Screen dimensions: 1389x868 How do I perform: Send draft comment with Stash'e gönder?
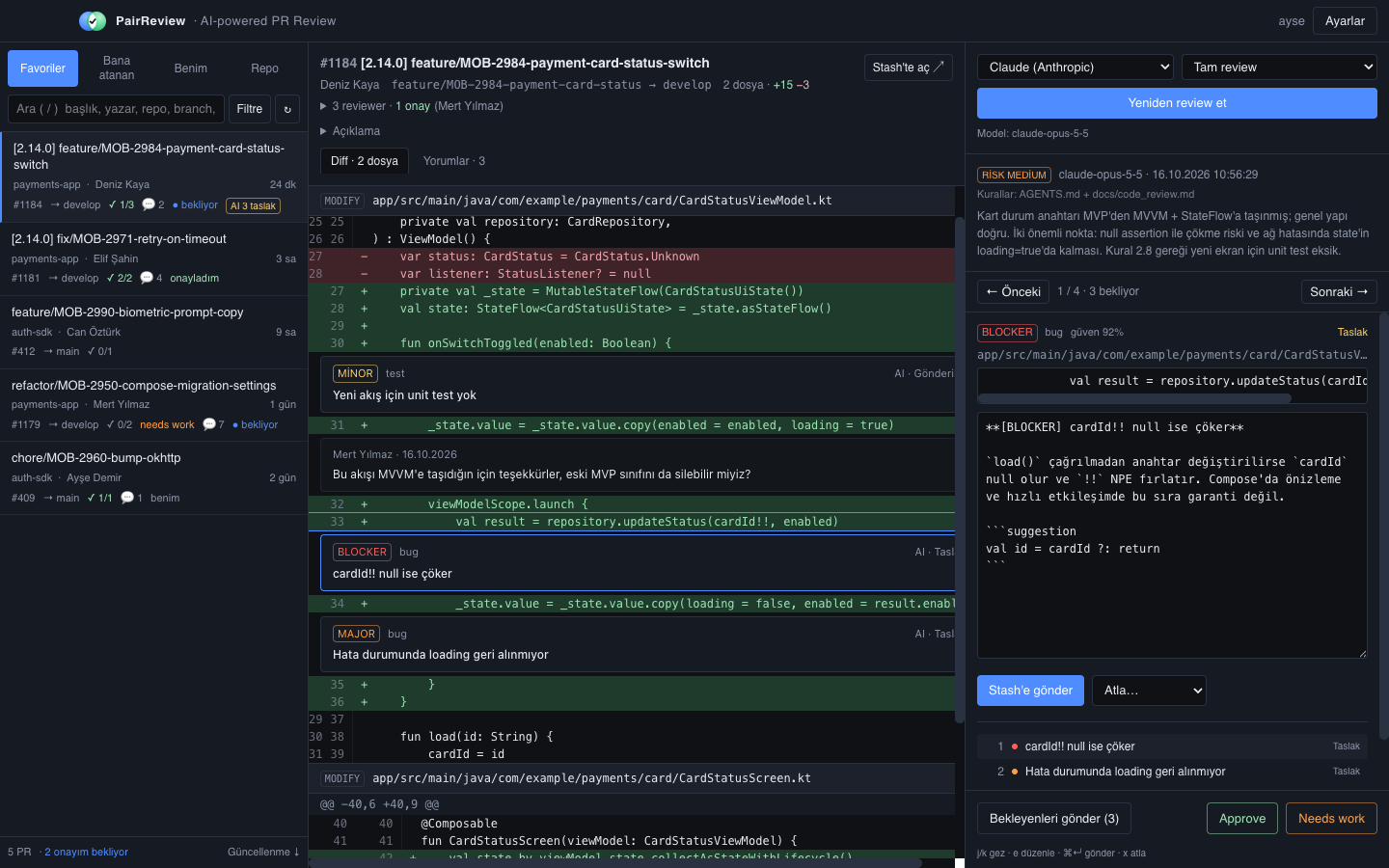pyautogui.click(x=1030, y=691)
